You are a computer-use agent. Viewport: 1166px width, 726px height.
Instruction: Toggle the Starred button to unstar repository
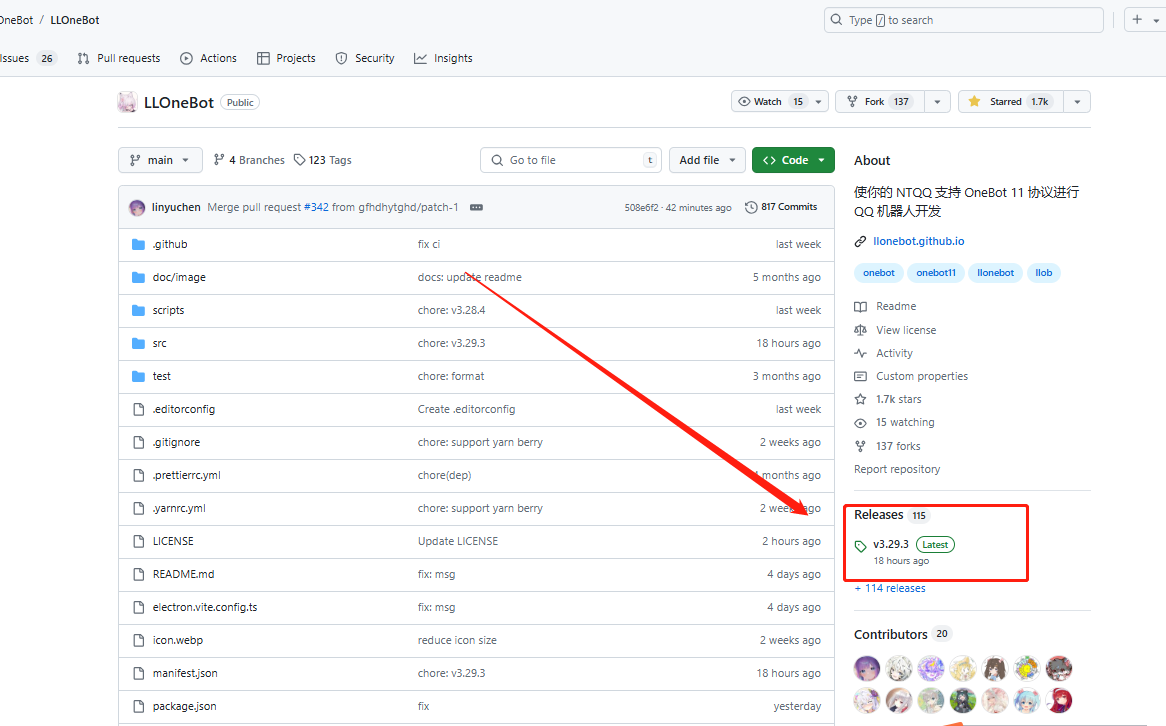click(x=1010, y=102)
